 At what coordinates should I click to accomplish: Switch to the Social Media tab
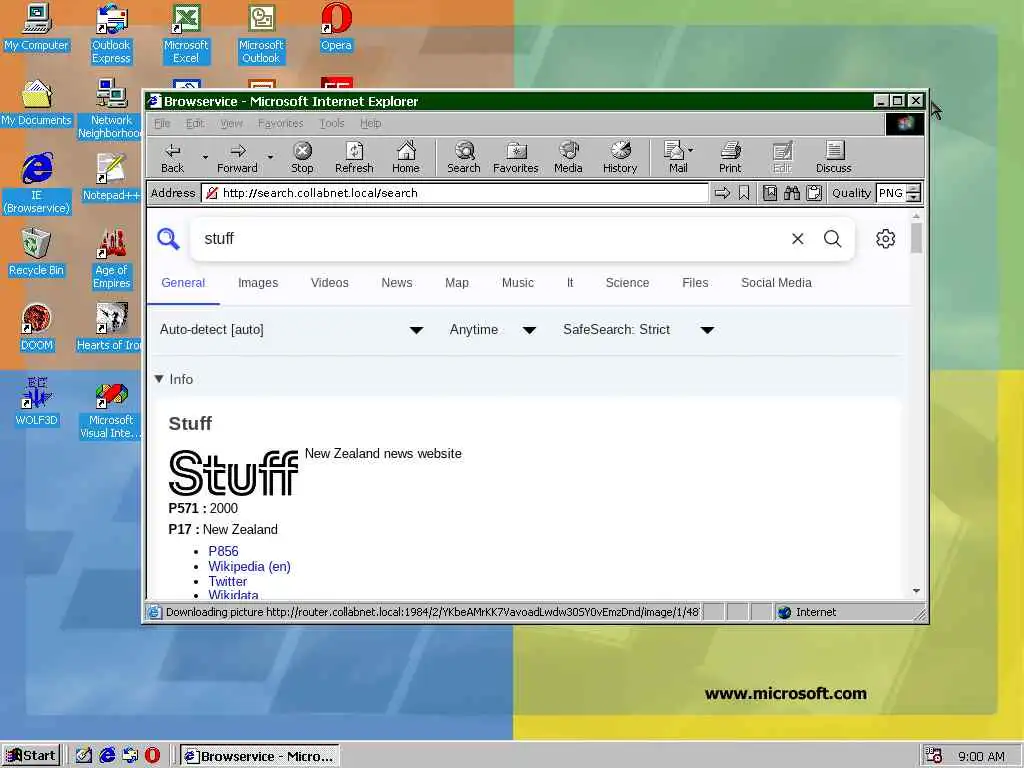(x=776, y=283)
